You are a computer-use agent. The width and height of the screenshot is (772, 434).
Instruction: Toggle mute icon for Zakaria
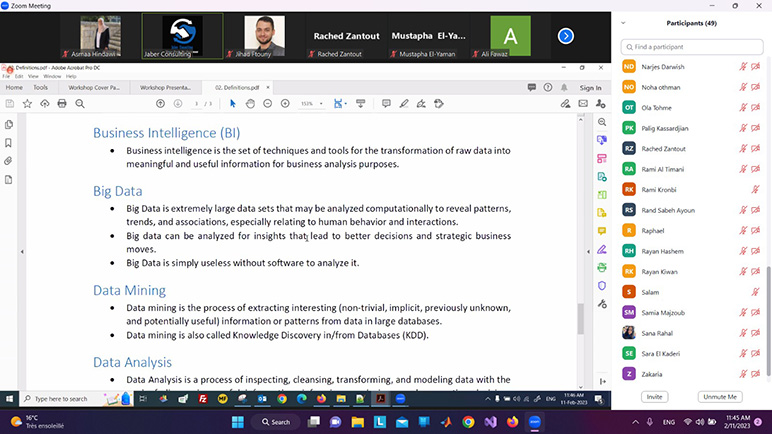743,373
